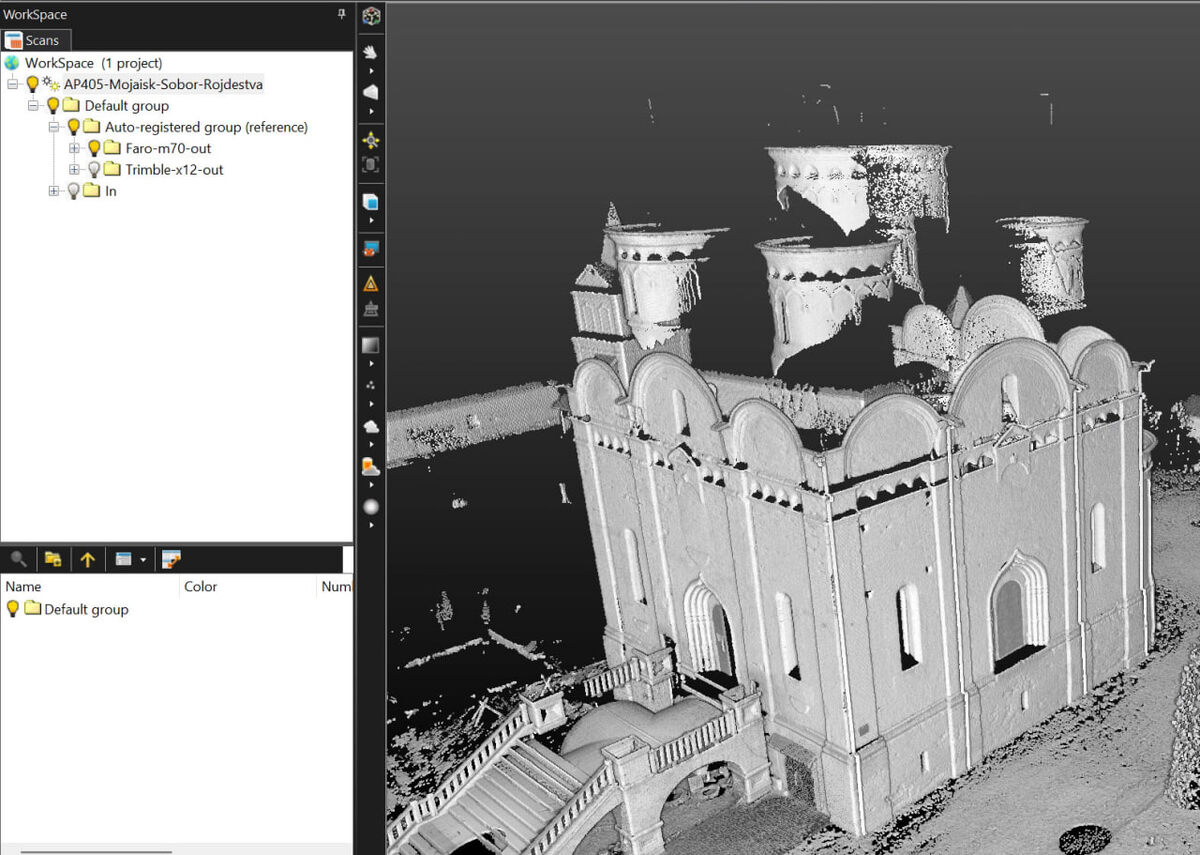Viewport: 1200px width, 855px height.
Task: Expand the Faro-m70-out node
Action: point(74,148)
